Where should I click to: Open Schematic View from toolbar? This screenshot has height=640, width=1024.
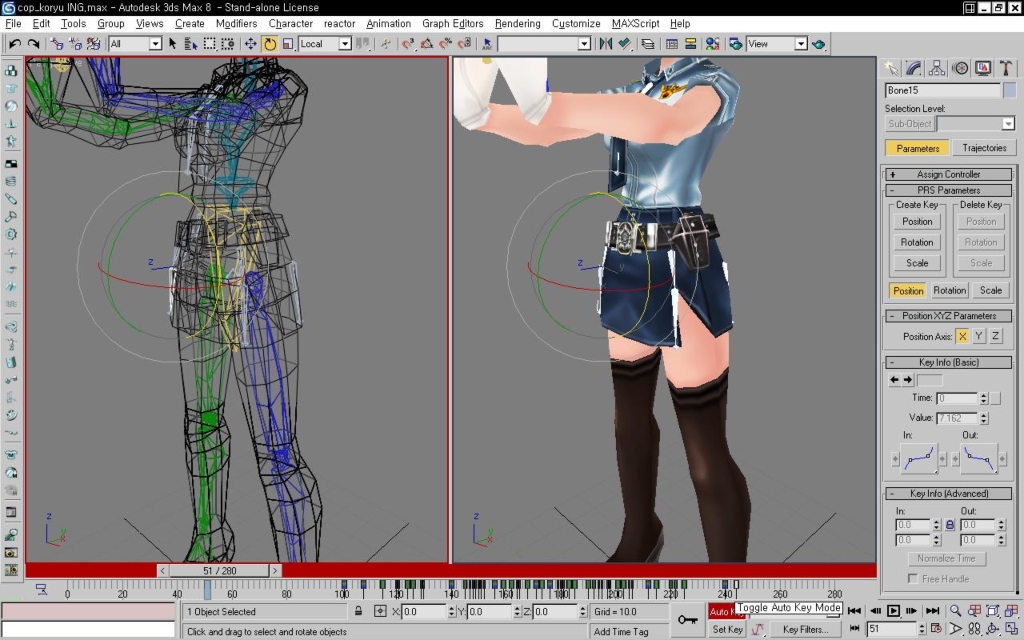coord(690,44)
